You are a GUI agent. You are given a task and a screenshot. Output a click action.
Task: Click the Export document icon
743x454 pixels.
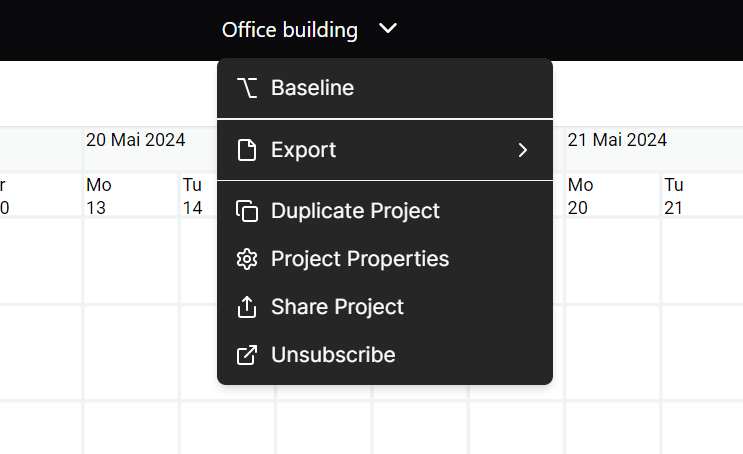pyautogui.click(x=247, y=150)
